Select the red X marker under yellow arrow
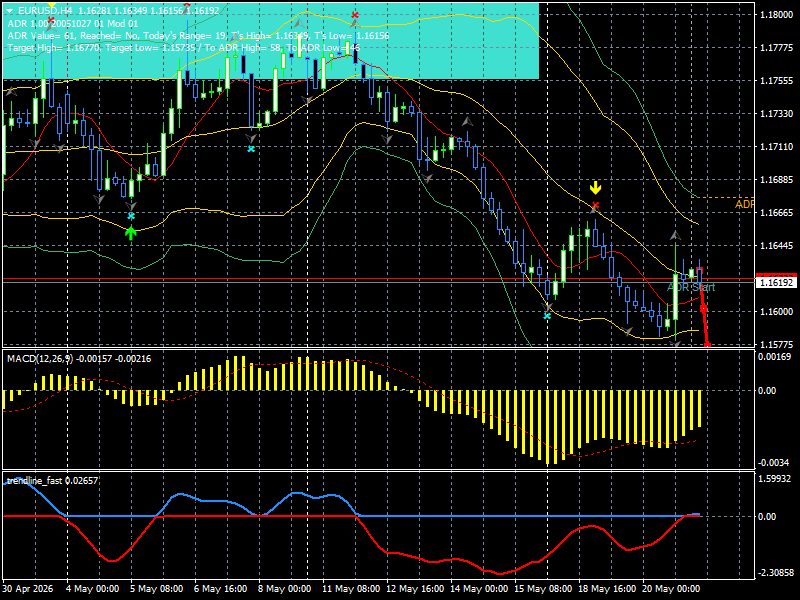Image resolution: width=800 pixels, height=600 pixels. [x=595, y=206]
